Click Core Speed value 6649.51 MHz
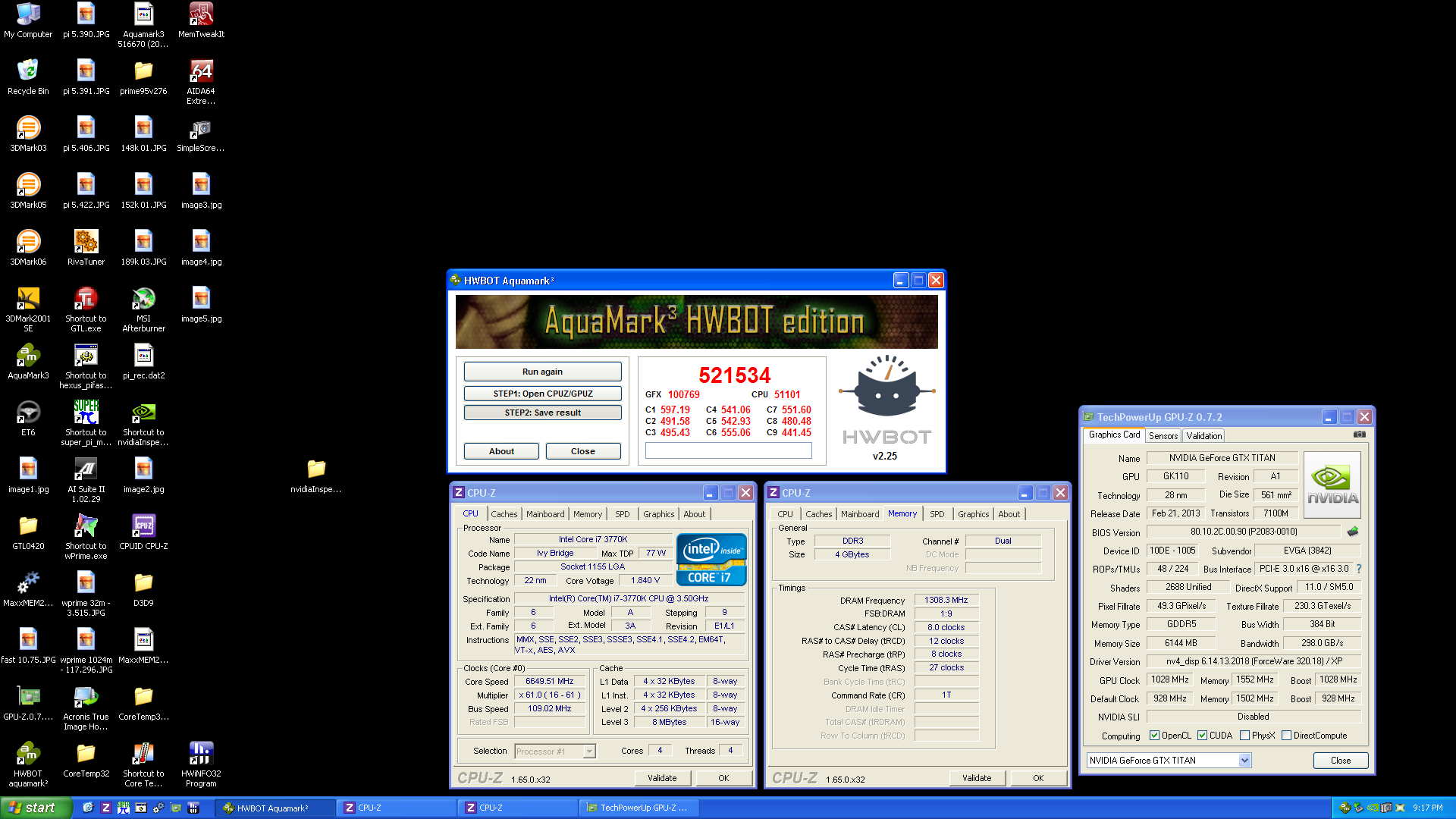Viewport: 1456px width, 819px height. click(550, 681)
